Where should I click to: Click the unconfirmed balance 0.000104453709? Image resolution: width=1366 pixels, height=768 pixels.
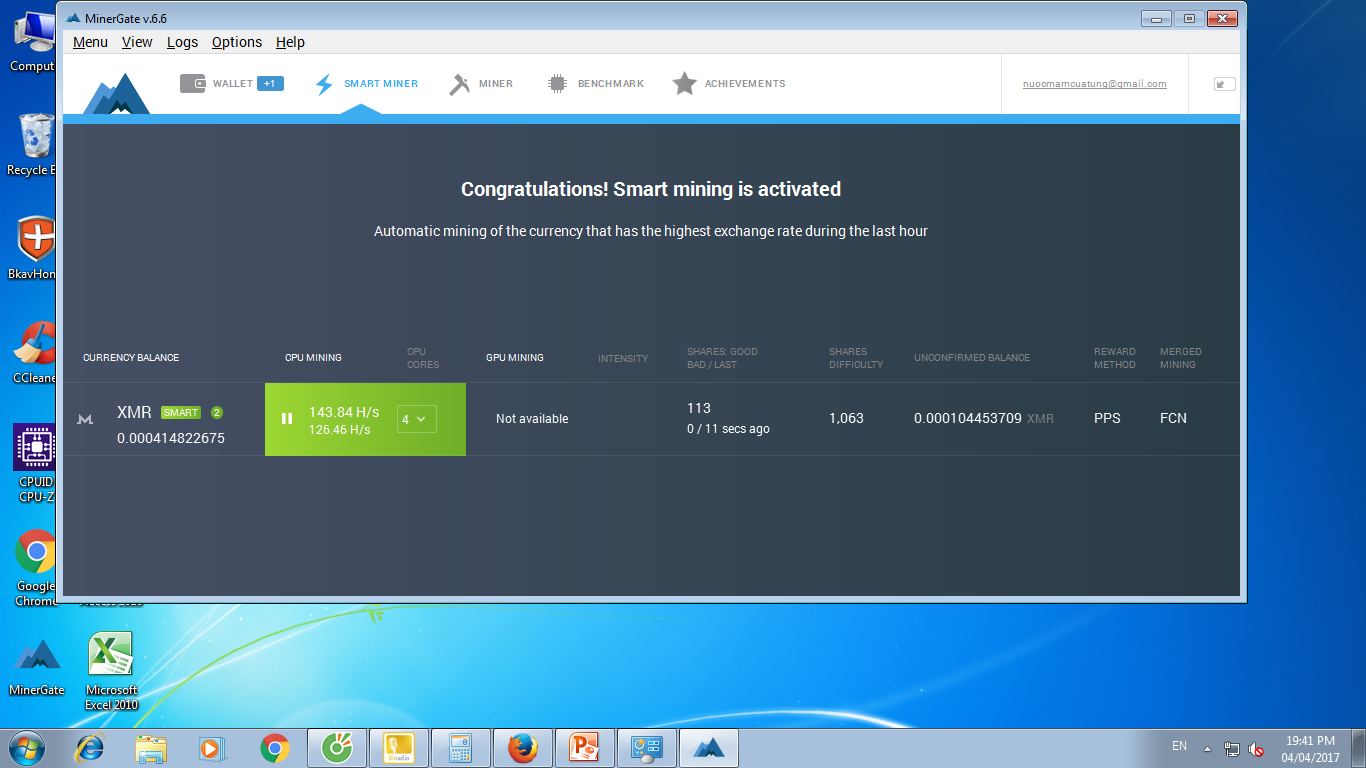[x=968, y=419]
